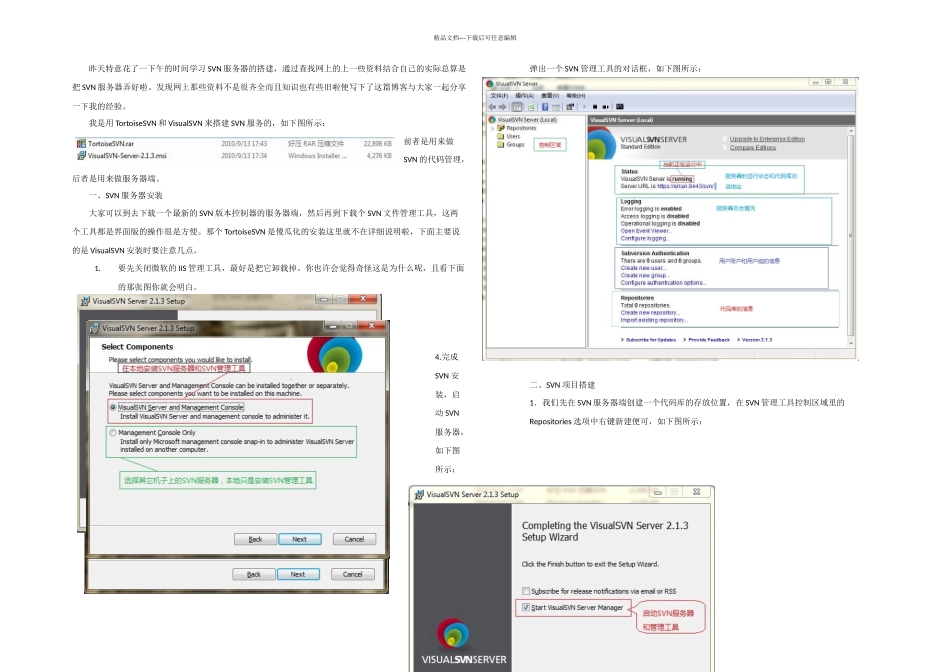Click Back in Select Components dialog
Viewport: 950px width, 672px height.
[256, 539]
